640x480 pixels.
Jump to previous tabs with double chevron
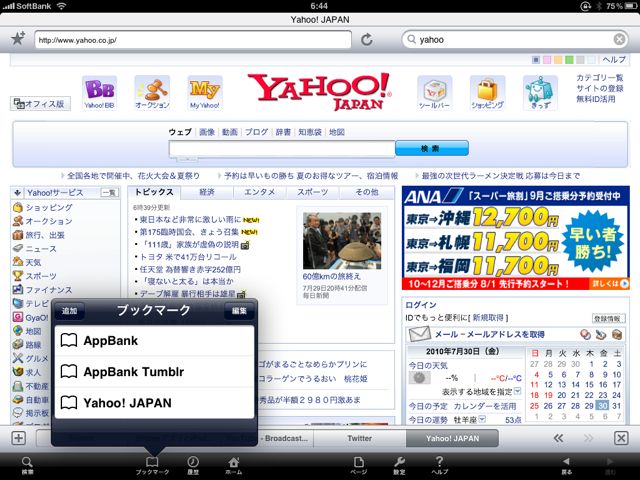558,438
